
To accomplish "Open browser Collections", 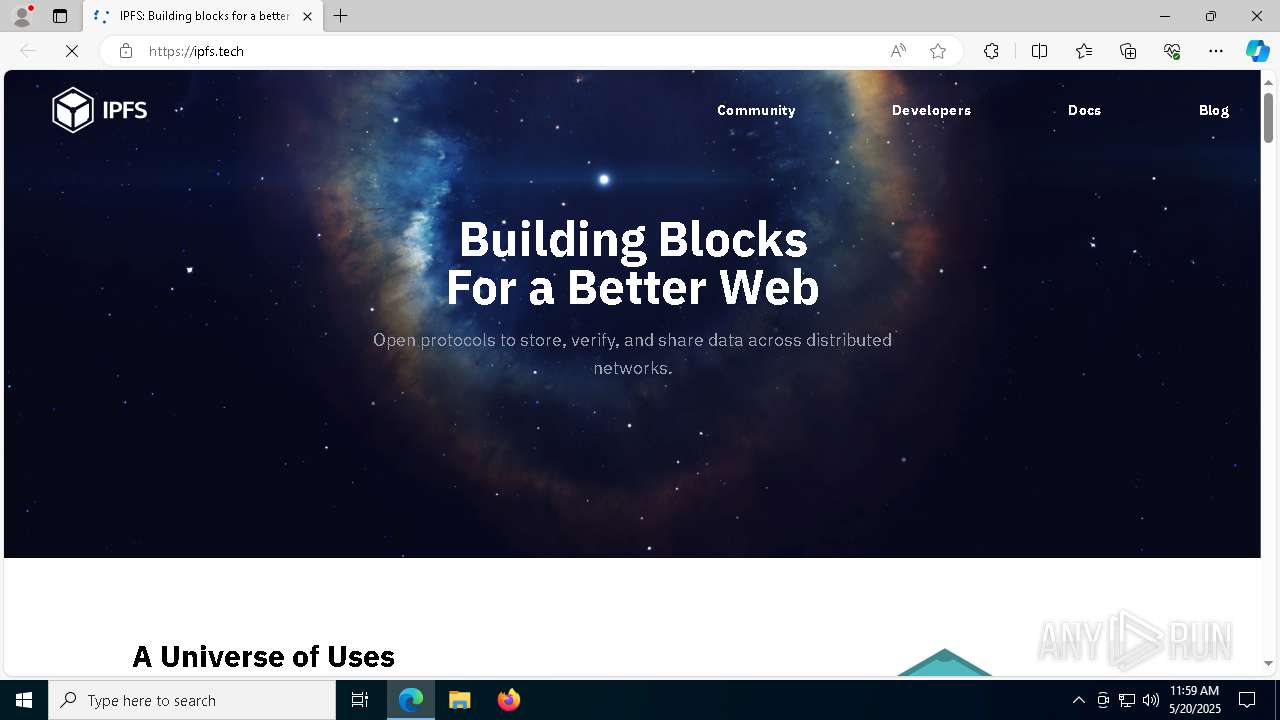I will [1128, 51].
